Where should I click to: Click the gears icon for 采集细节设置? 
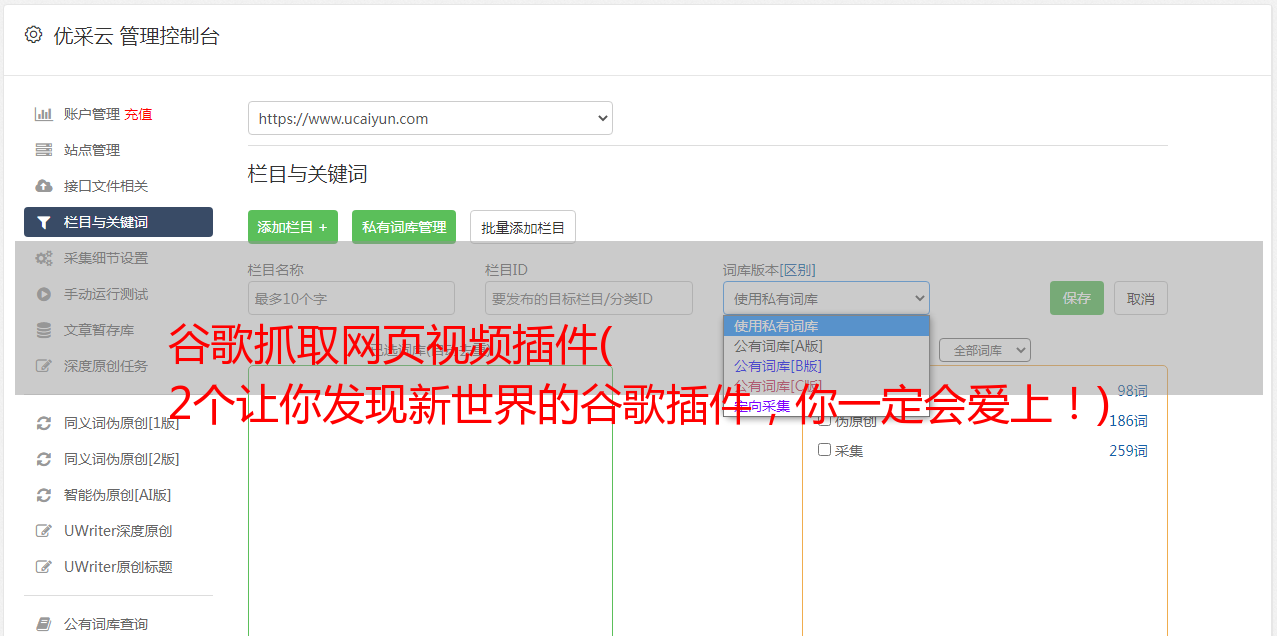tap(43, 258)
